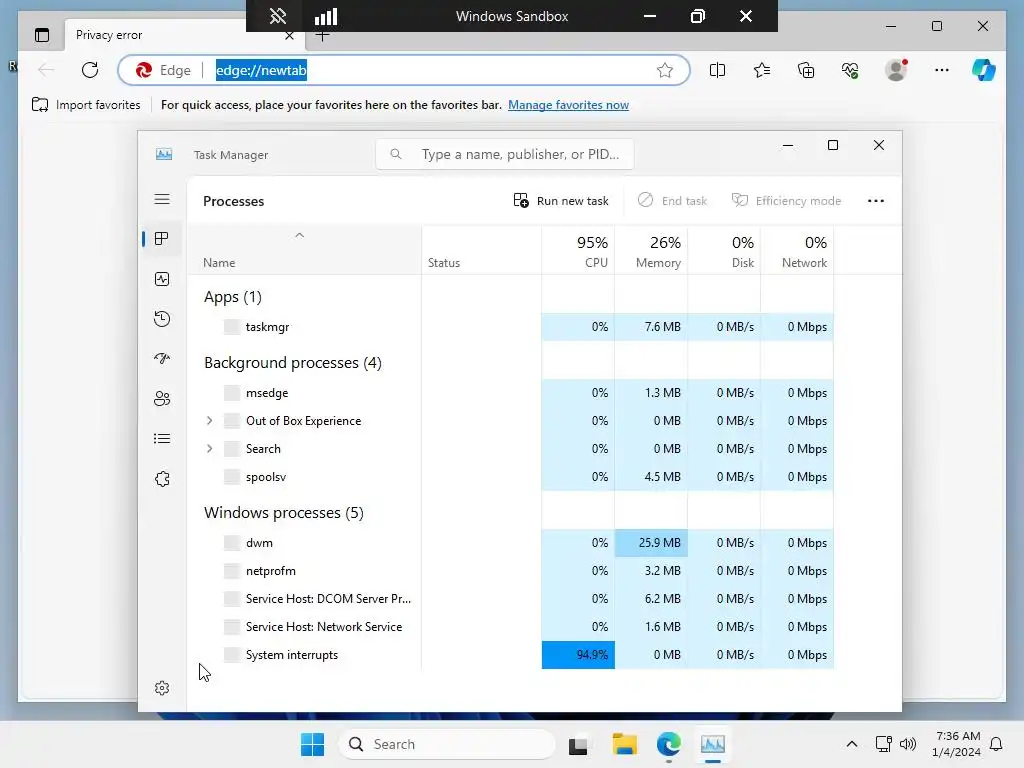Open File Explorer from taskbar
This screenshot has width=1024, height=768.
pyautogui.click(x=624, y=744)
